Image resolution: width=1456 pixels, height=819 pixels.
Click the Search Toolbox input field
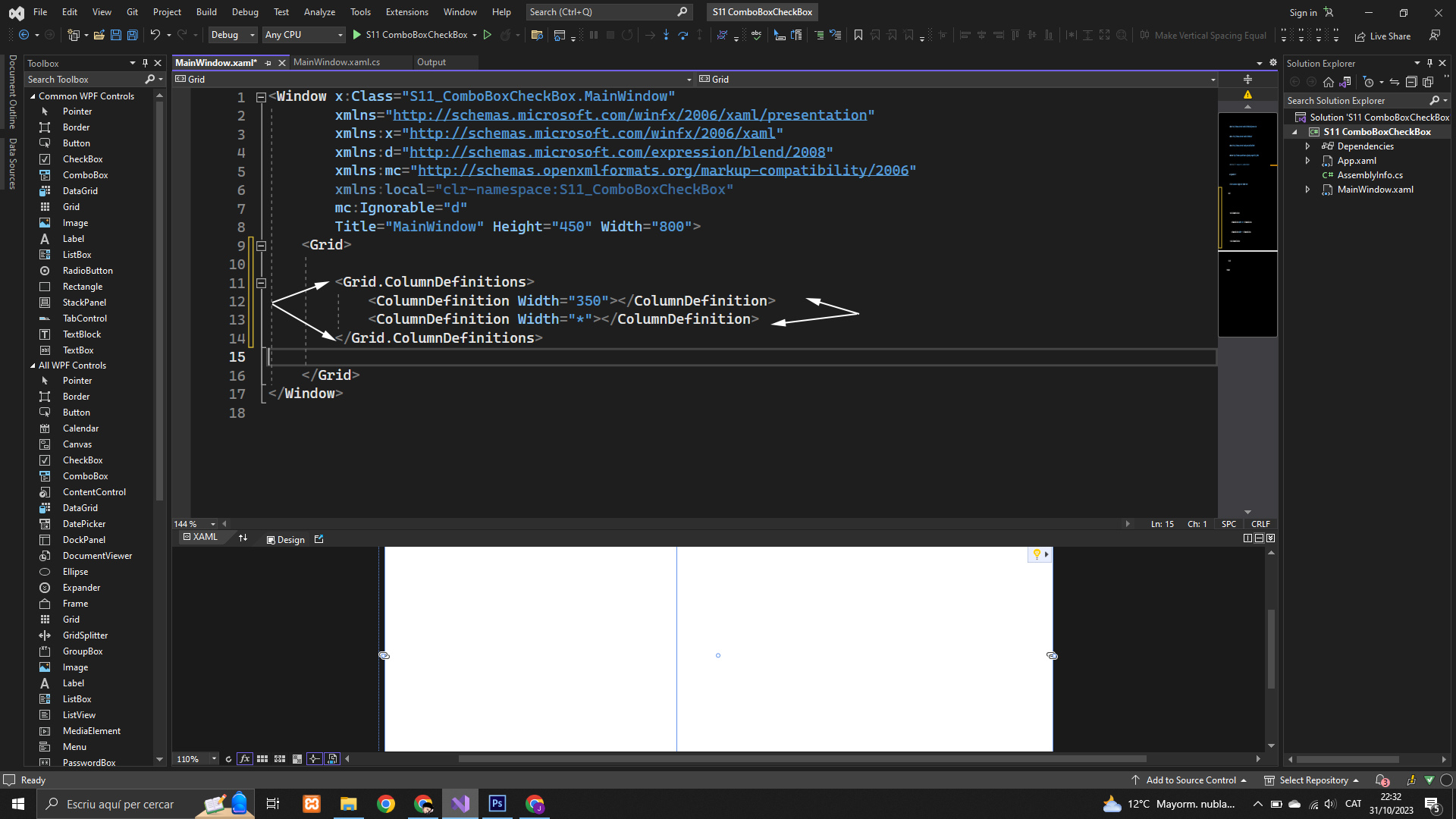83,80
